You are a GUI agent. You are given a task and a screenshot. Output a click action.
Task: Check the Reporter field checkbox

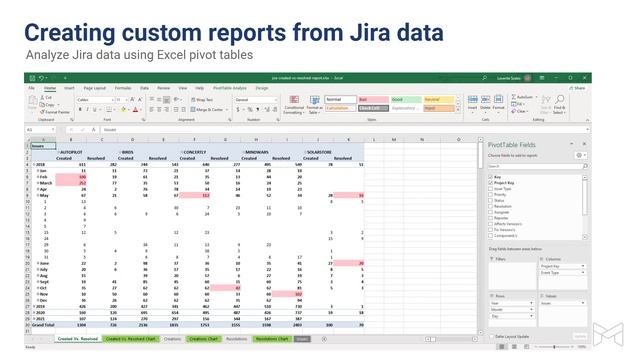click(x=491, y=218)
